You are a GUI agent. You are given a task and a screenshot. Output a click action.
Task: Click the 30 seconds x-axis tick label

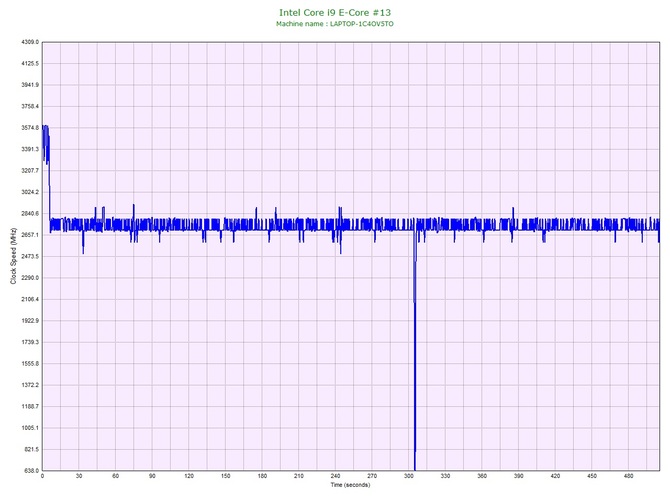click(x=79, y=476)
